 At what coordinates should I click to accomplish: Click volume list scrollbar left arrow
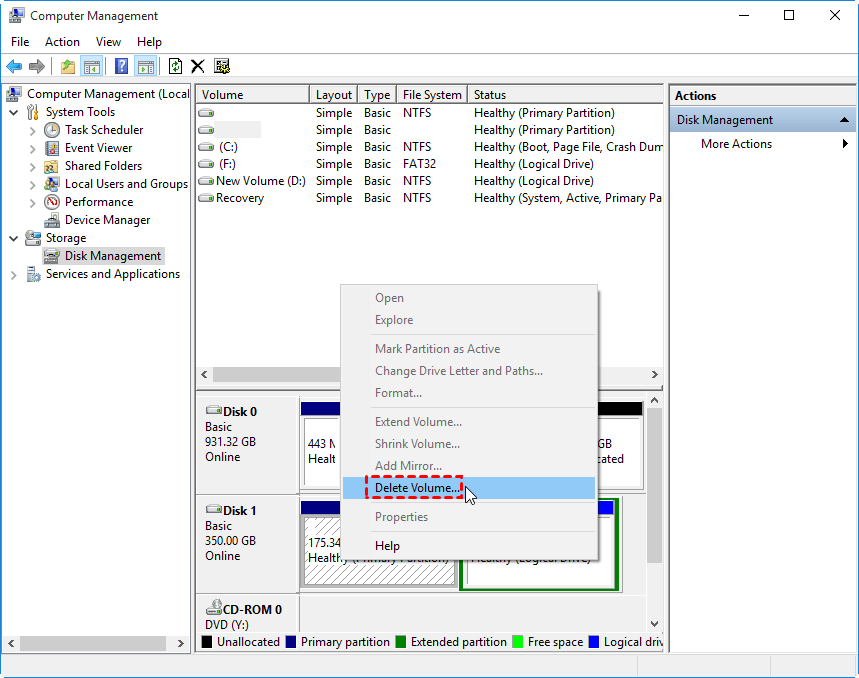[204, 375]
